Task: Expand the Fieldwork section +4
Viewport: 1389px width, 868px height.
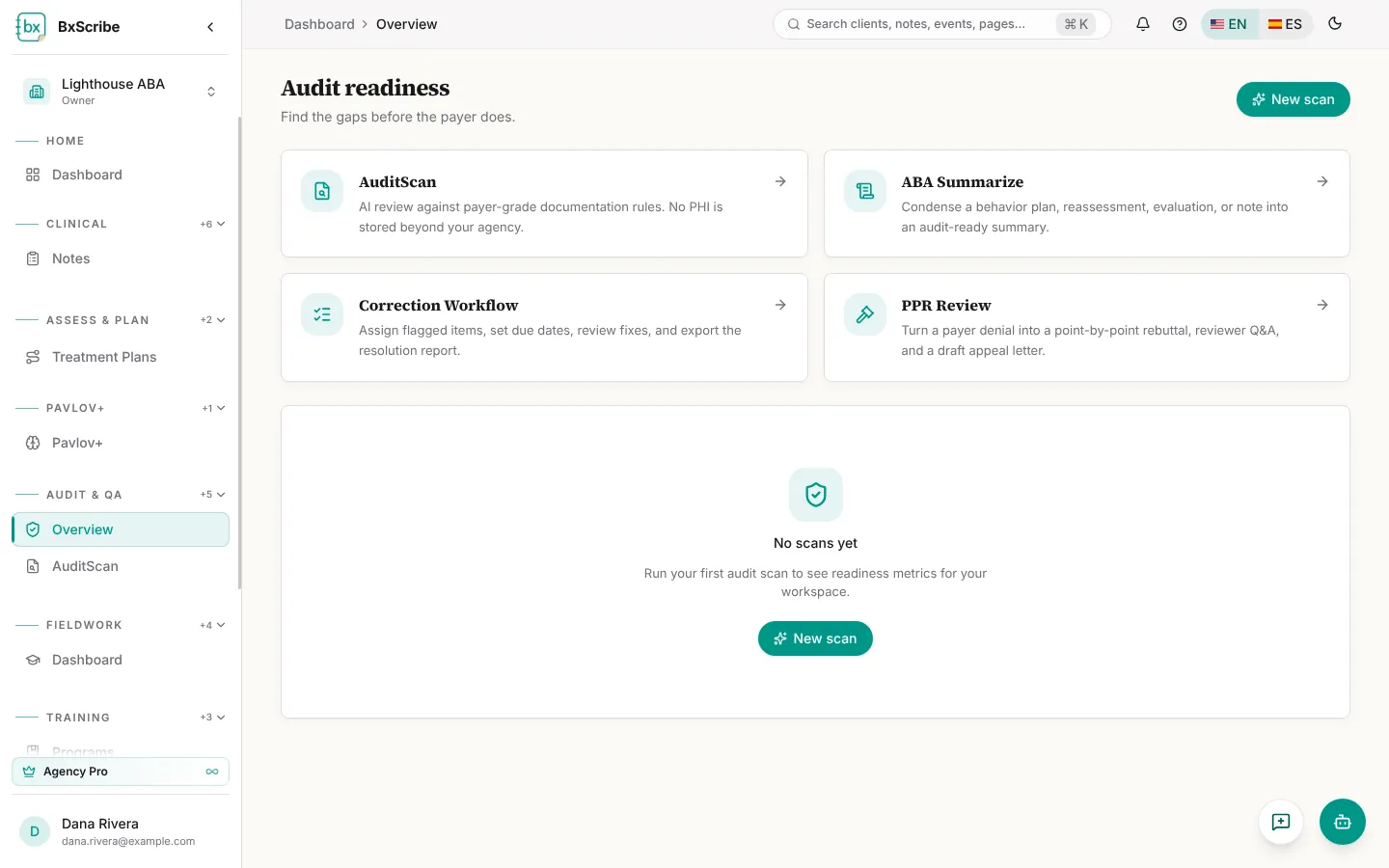Action: pyautogui.click(x=212, y=625)
